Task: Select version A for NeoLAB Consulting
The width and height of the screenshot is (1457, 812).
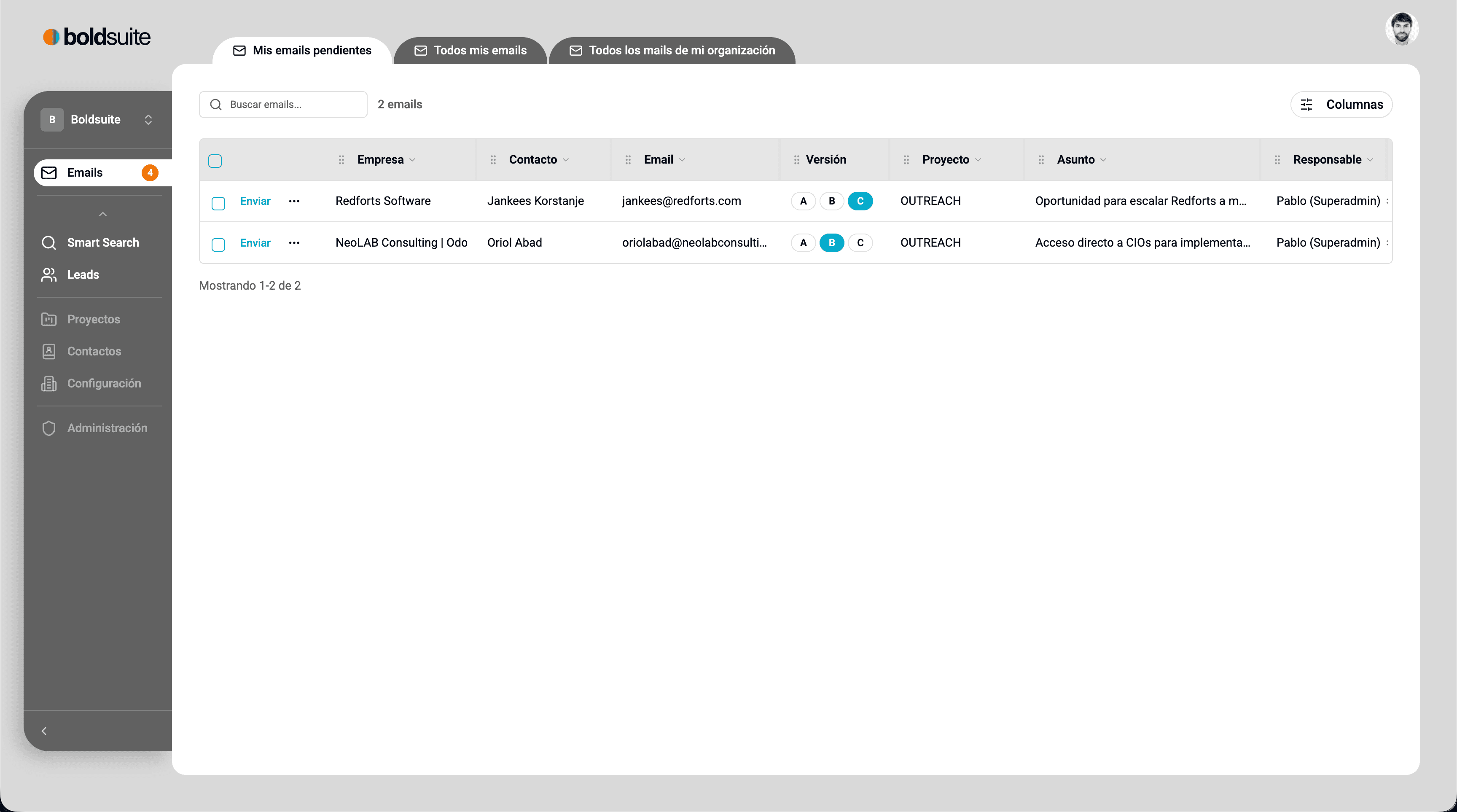Action: [x=803, y=243]
